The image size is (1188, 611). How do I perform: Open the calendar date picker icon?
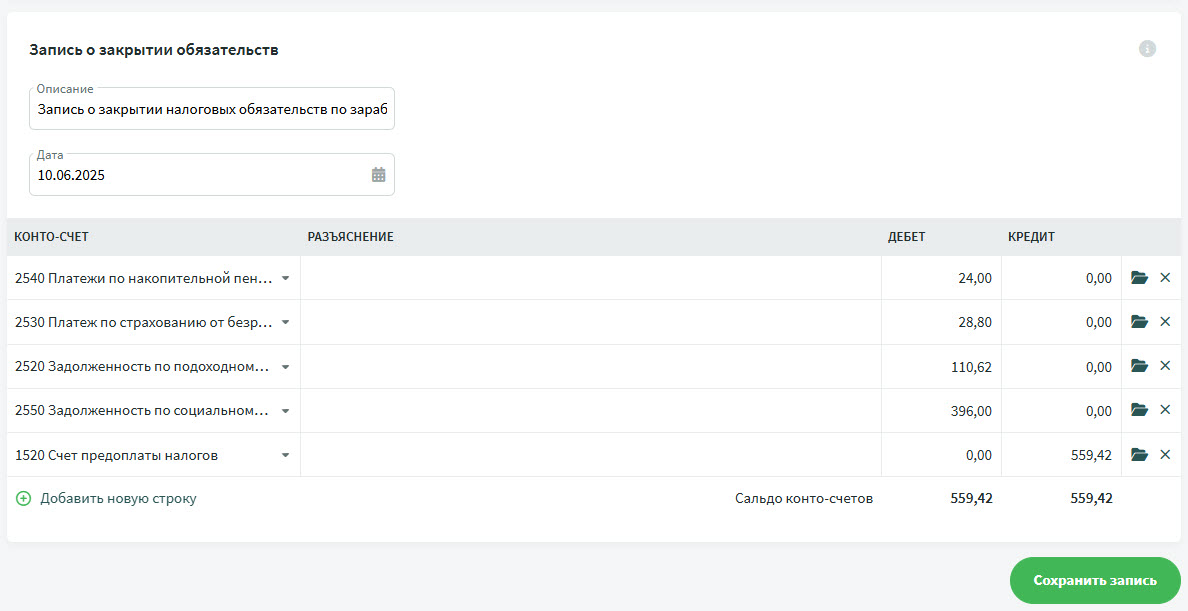pos(378,174)
